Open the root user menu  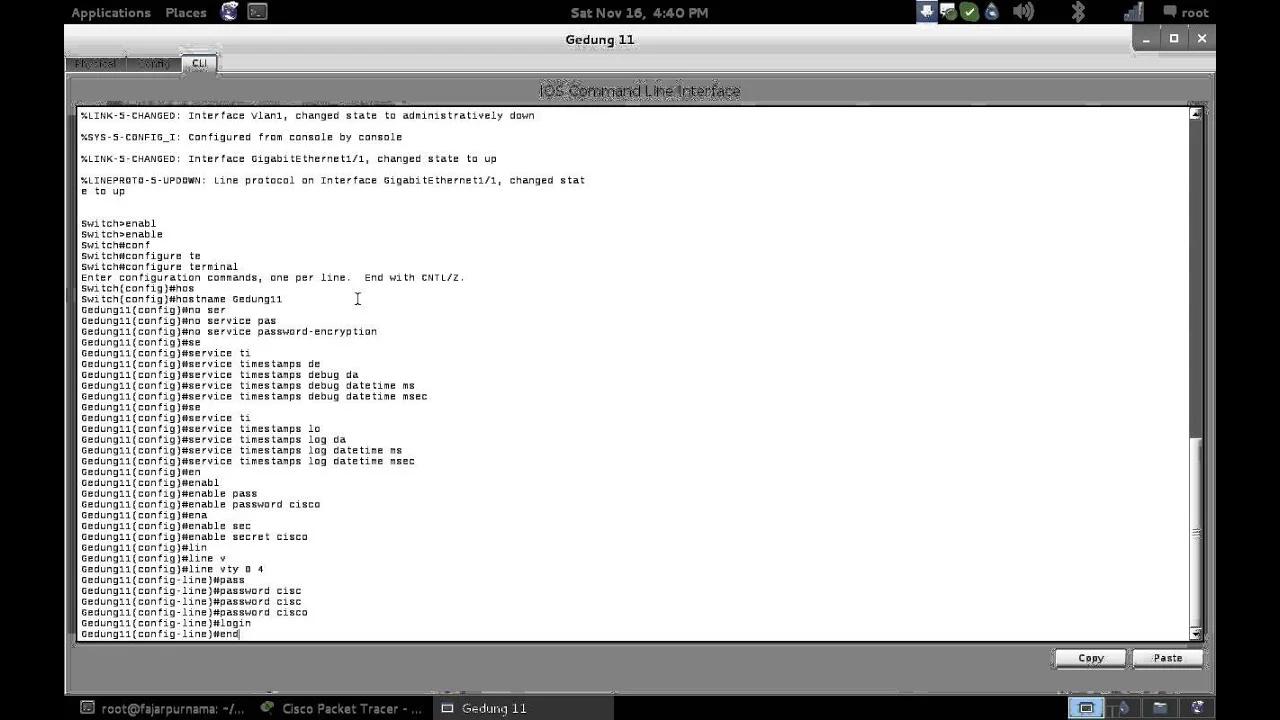[1186, 12]
